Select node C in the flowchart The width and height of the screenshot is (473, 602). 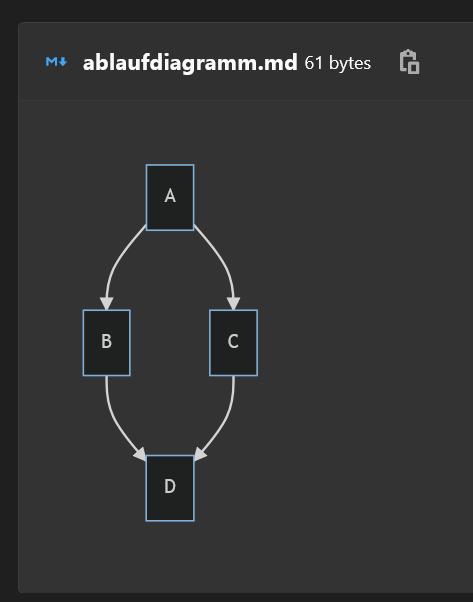[233, 342]
